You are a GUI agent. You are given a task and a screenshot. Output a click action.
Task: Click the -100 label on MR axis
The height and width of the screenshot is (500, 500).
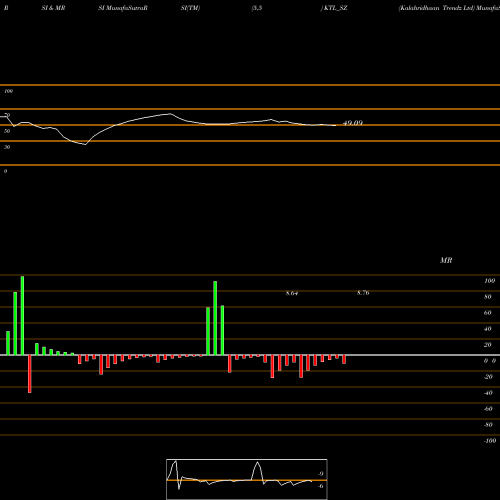pyautogui.click(x=490, y=441)
